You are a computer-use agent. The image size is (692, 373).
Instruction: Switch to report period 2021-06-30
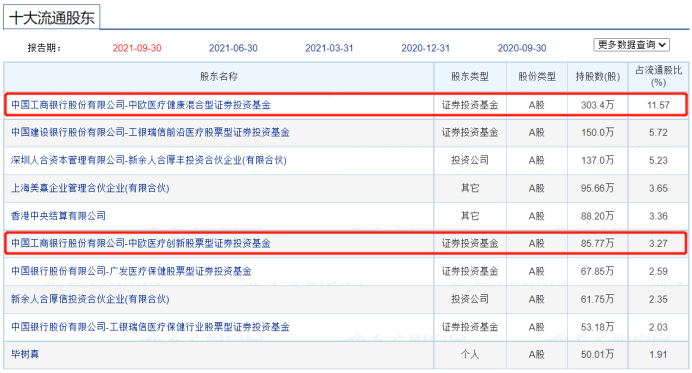tap(233, 48)
